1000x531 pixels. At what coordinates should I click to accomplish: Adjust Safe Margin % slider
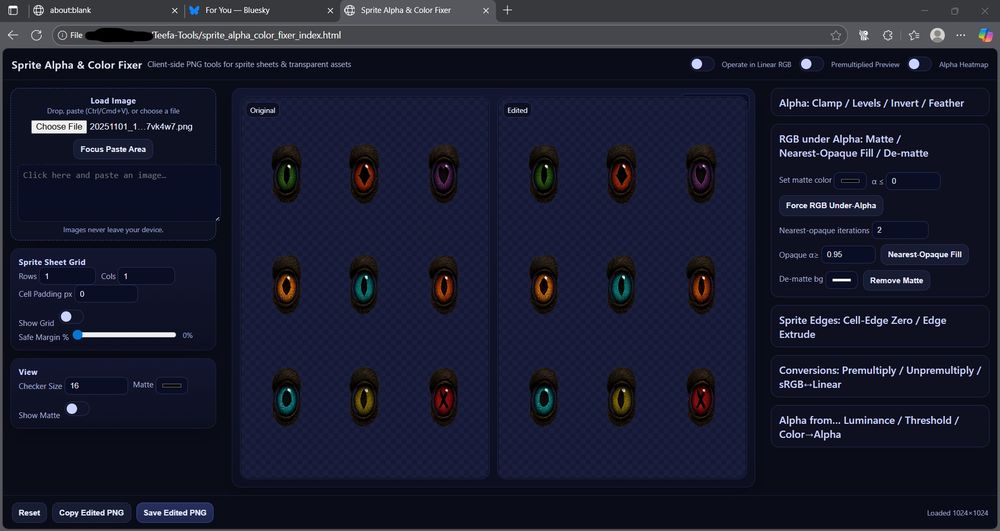click(x=126, y=335)
